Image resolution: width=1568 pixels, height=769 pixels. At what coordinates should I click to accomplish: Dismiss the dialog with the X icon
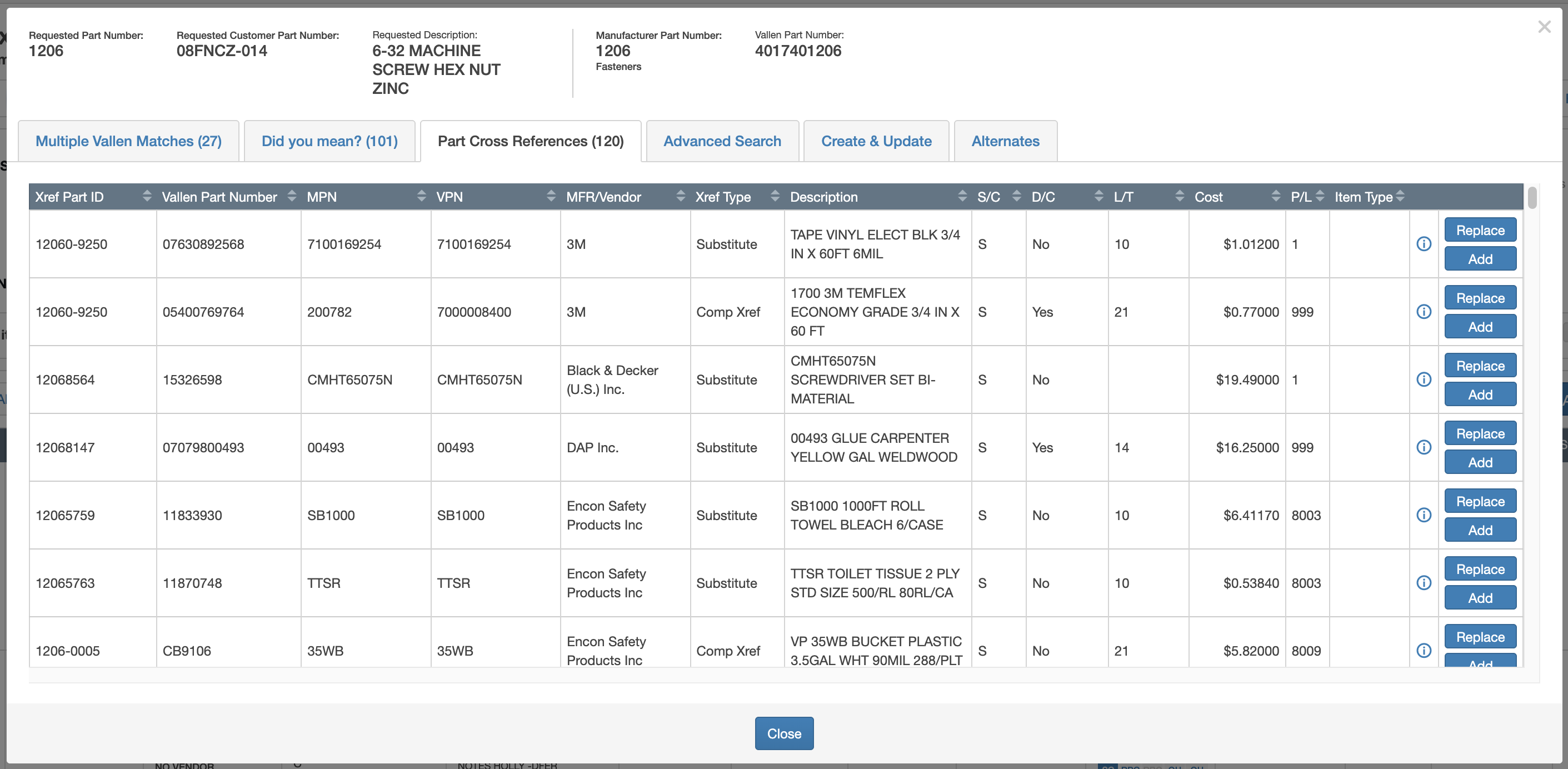[x=1544, y=26]
